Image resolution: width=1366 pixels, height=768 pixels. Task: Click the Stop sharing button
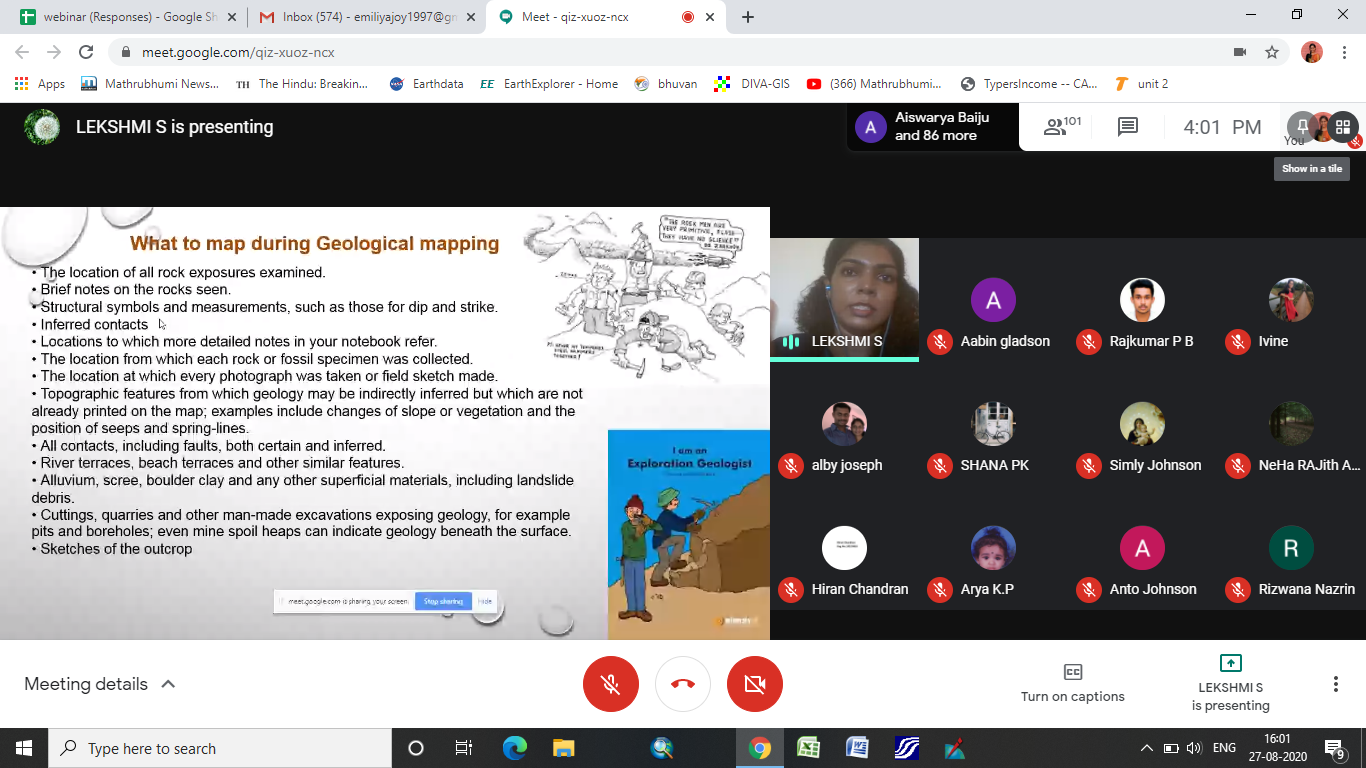pyautogui.click(x=443, y=601)
